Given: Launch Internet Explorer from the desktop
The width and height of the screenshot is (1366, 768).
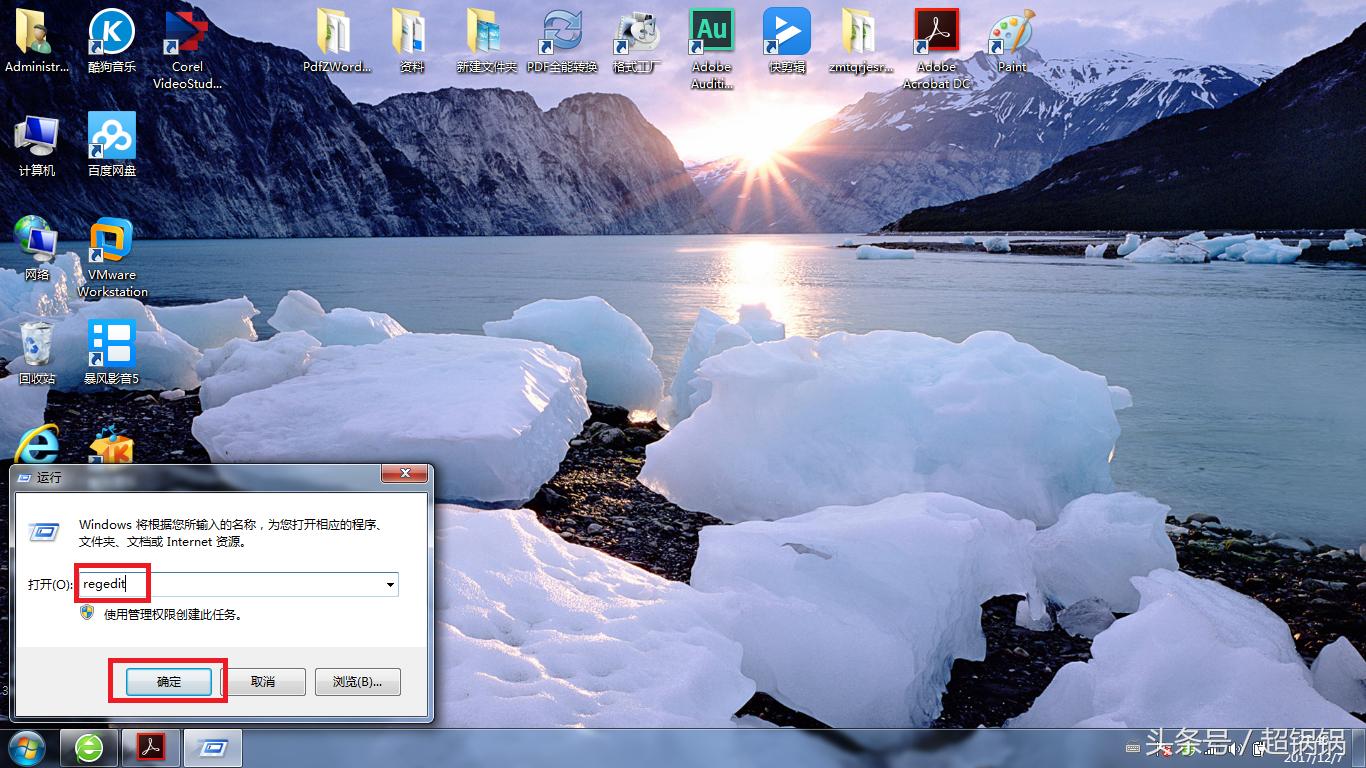Looking at the screenshot, I should click(x=36, y=445).
